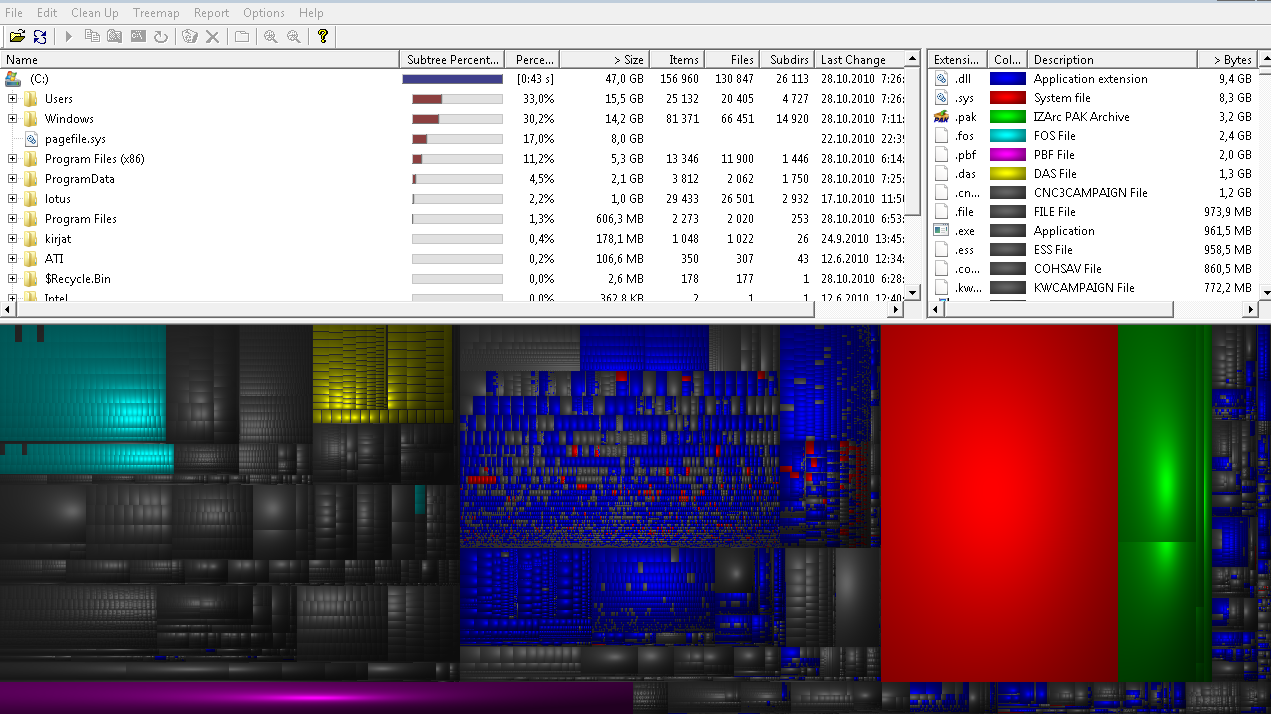Expand the Program Files (x86) node
The height and width of the screenshot is (714, 1271).
coord(12,159)
